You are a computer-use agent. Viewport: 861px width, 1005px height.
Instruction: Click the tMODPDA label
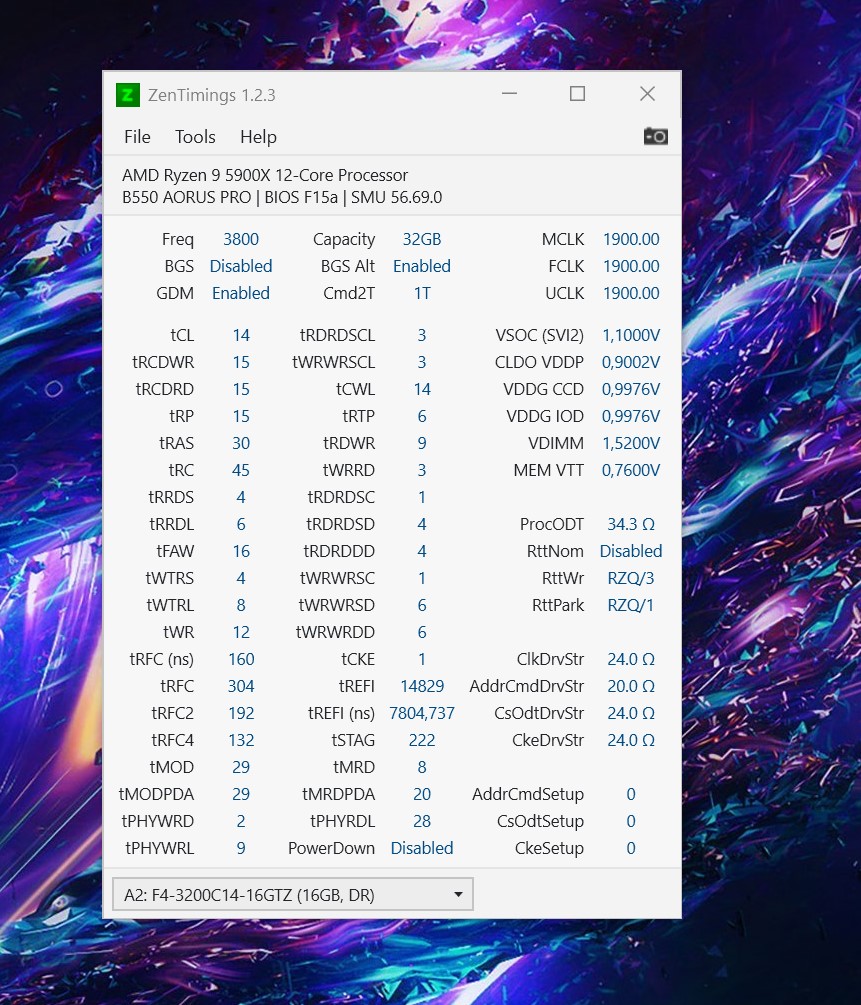coord(156,794)
